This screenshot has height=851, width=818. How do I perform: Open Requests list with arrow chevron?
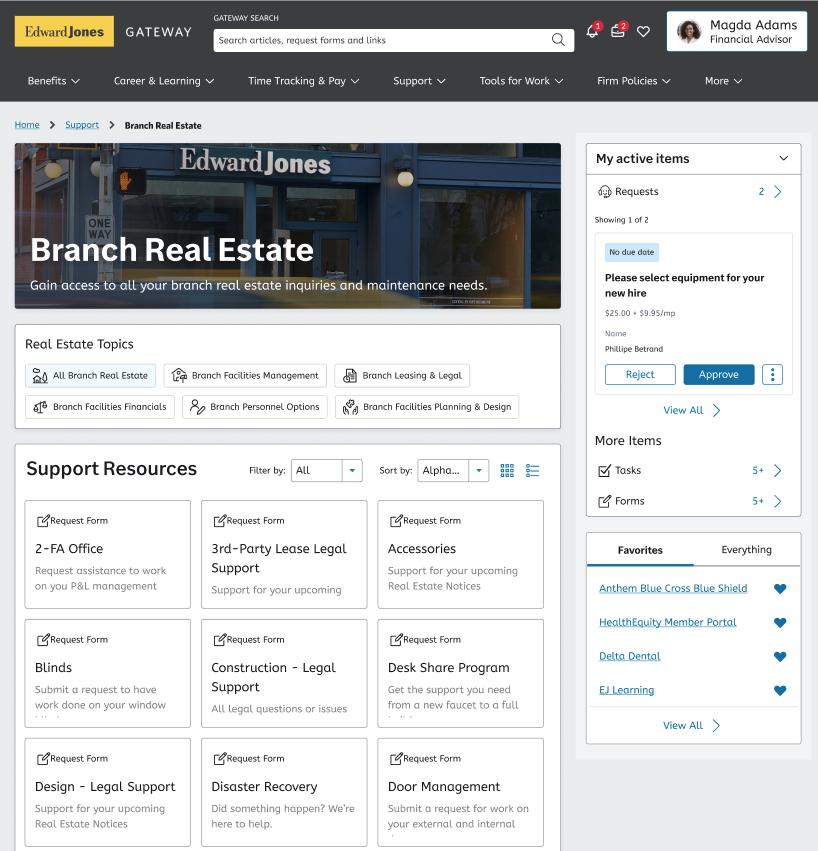click(x=777, y=192)
